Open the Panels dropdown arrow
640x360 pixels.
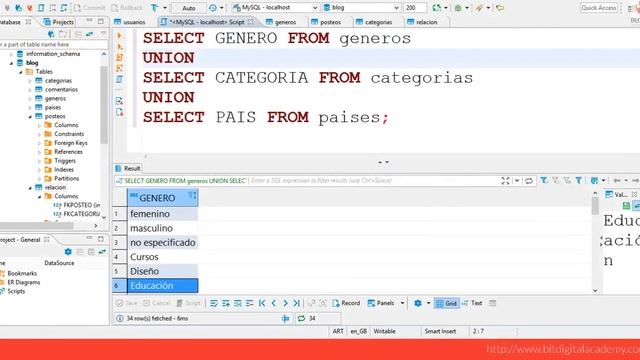coord(402,303)
